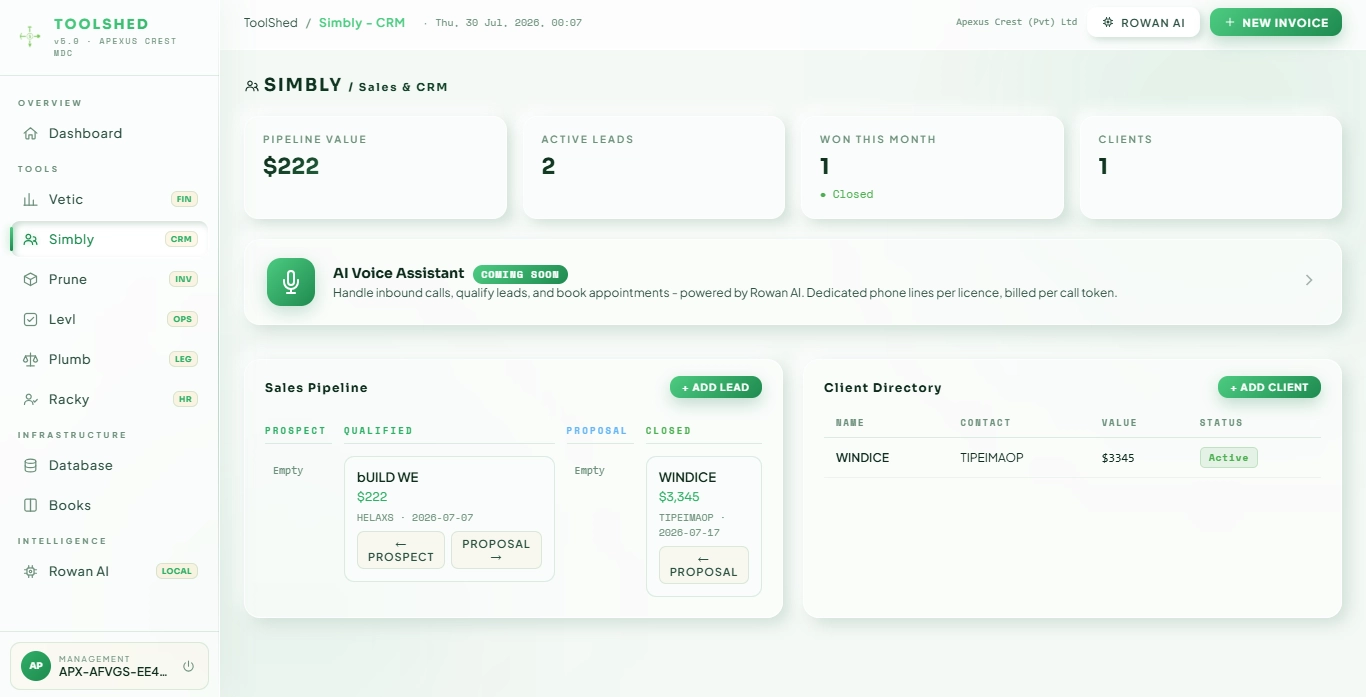Viewport: 1366px width, 697px height.
Task: Click WINDICE name in Client Directory
Action: [x=862, y=457]
